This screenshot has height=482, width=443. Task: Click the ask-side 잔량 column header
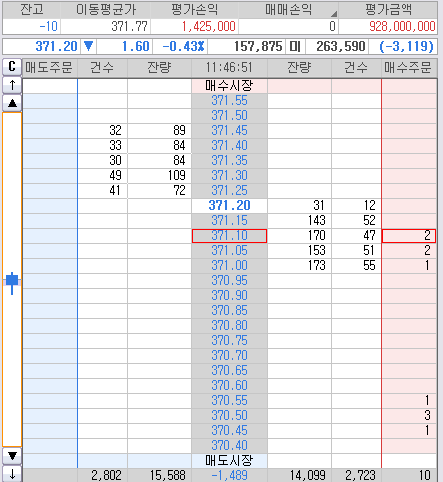pos(159,68)
